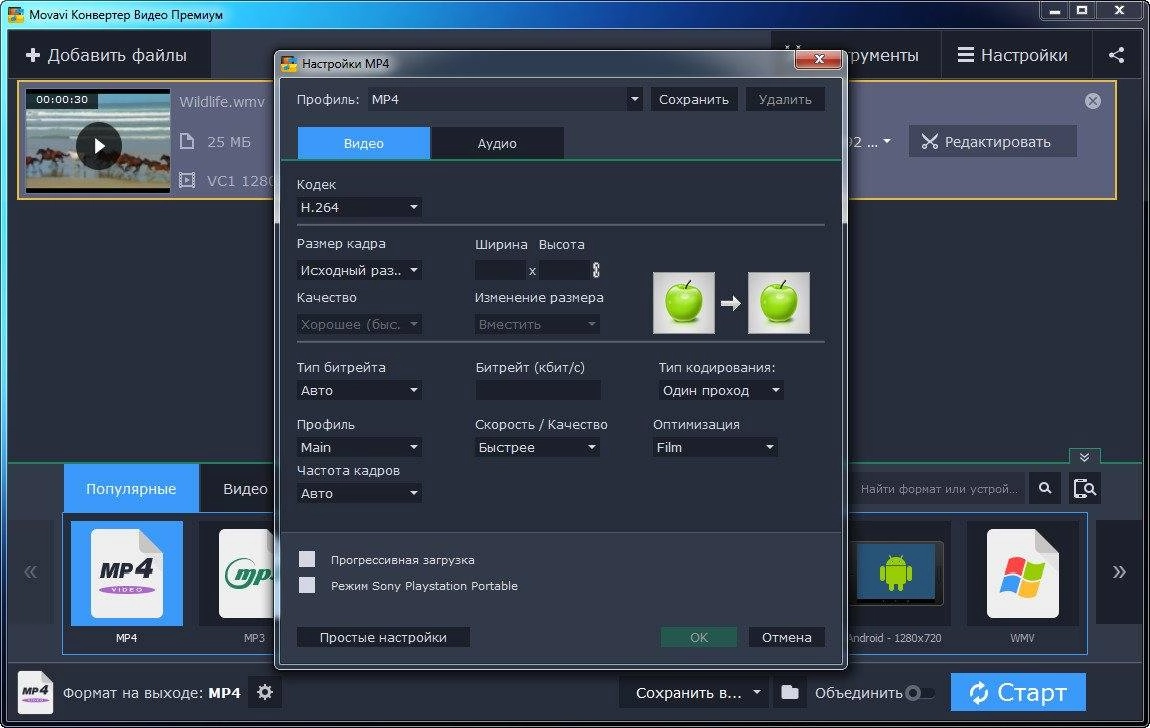Start conversion with Старт button
The width and height of the screenshot is (1150, 728).
(1018, 692)
